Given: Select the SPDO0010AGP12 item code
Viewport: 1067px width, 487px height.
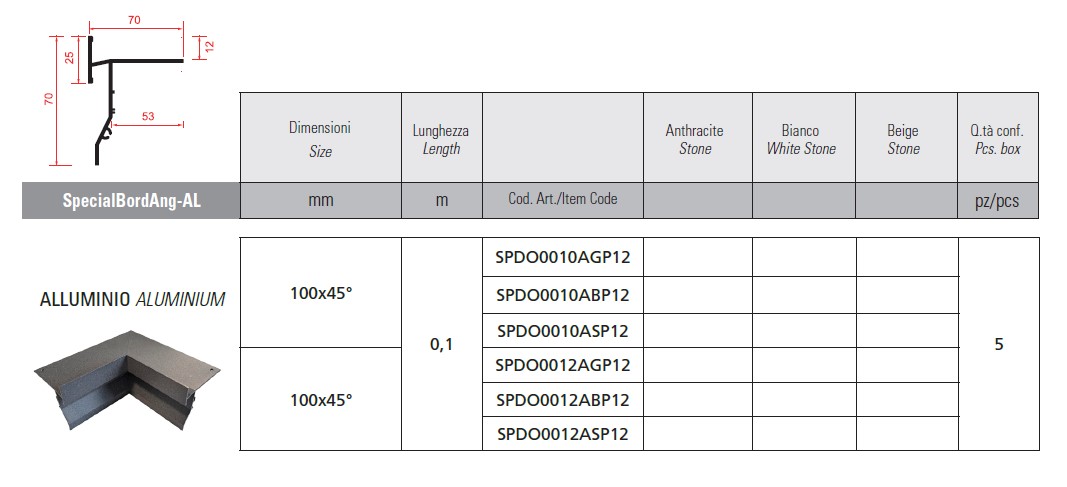Looking at the screenshot, I should point(563,257).
